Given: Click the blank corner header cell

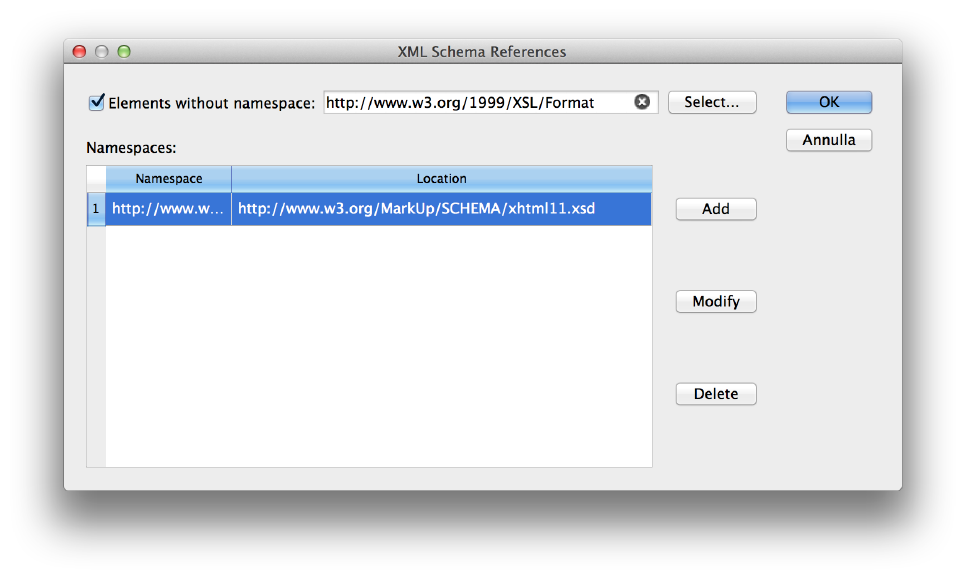Looking at the screenshot, I should click(96, 179).
